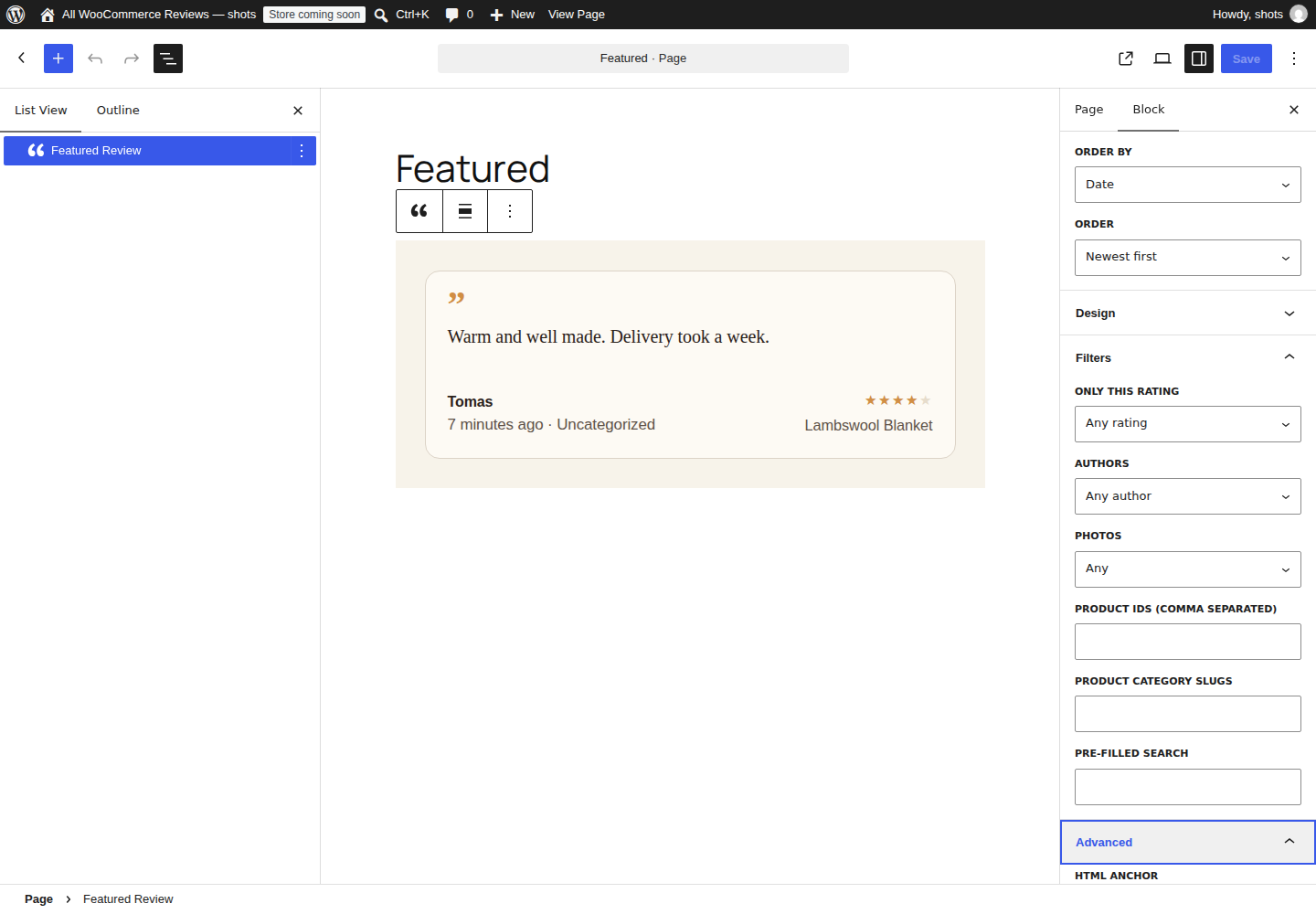Click the four-star rating in review card
This screenshot has width=1316, height=914.
tap(897, 400)
